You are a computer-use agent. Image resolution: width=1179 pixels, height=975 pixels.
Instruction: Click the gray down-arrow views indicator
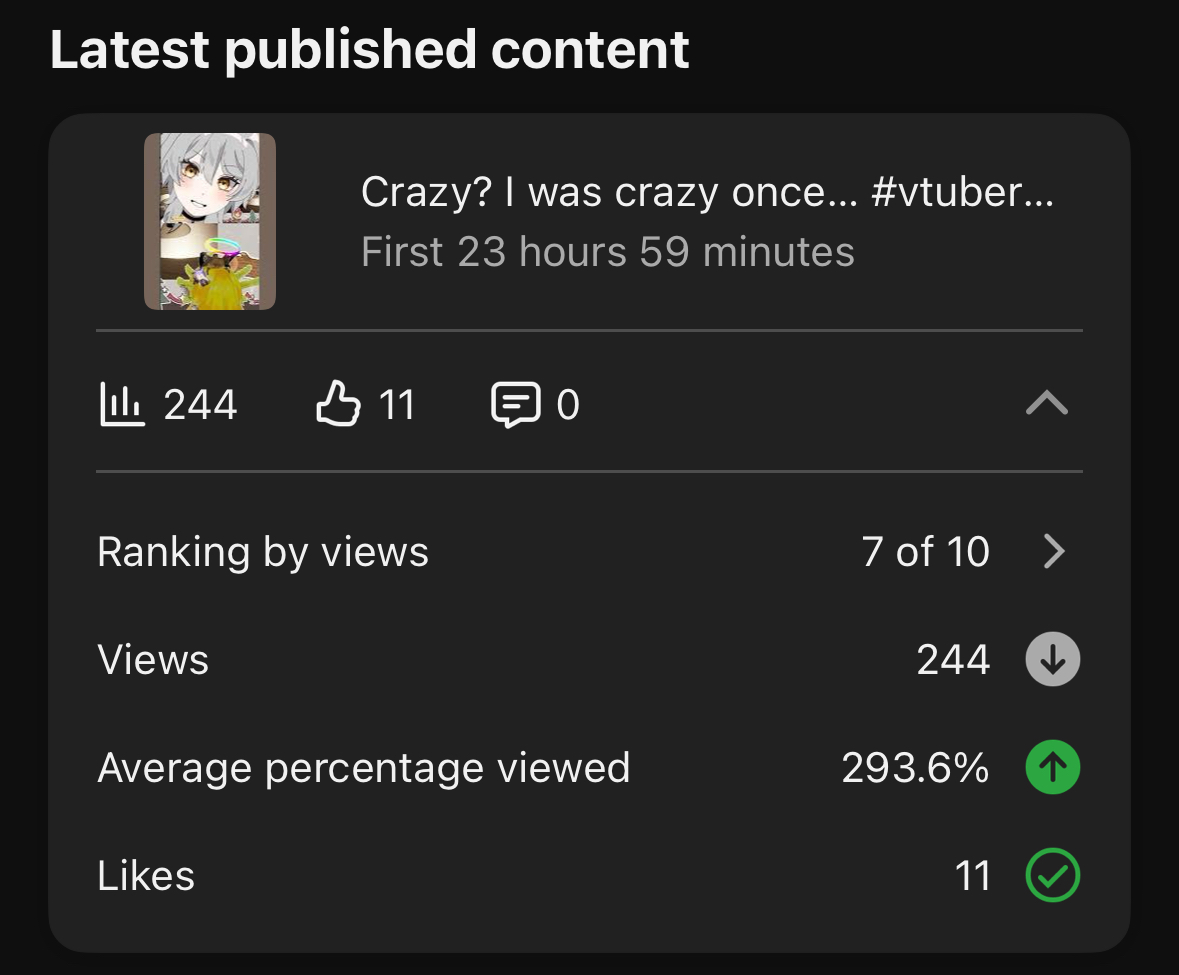coord(1053,660)
